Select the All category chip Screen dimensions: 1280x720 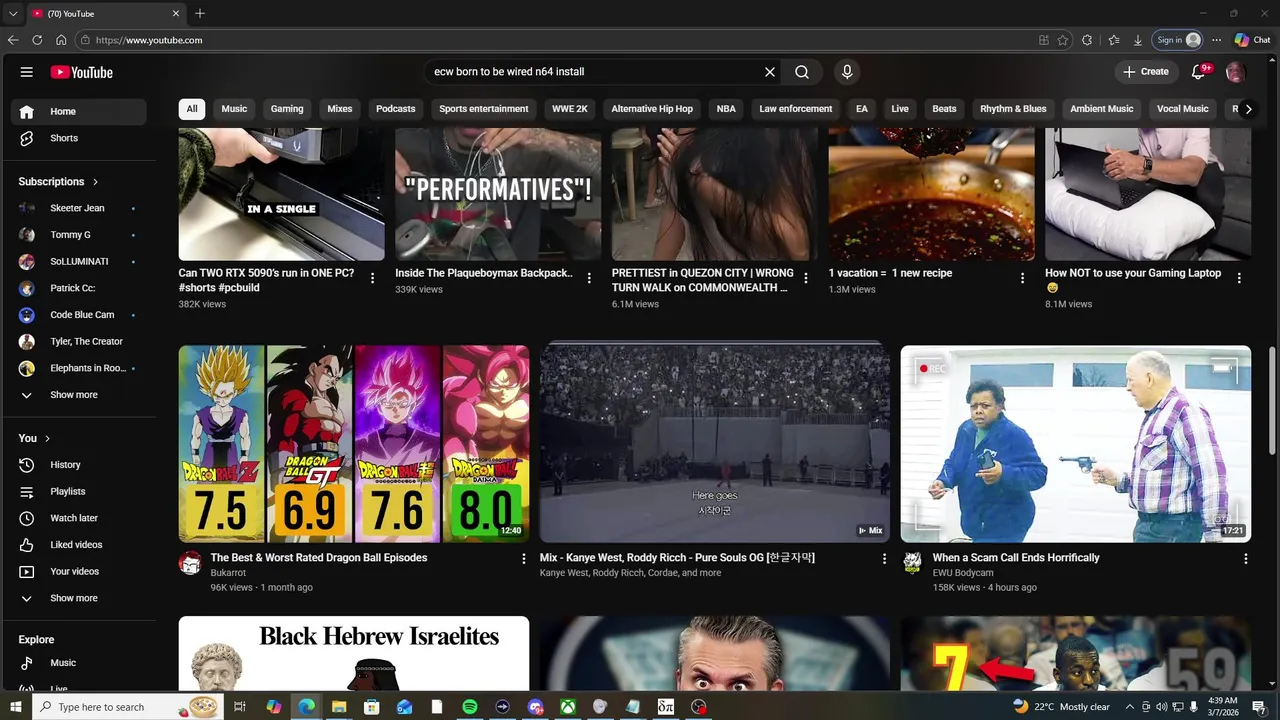192,109
